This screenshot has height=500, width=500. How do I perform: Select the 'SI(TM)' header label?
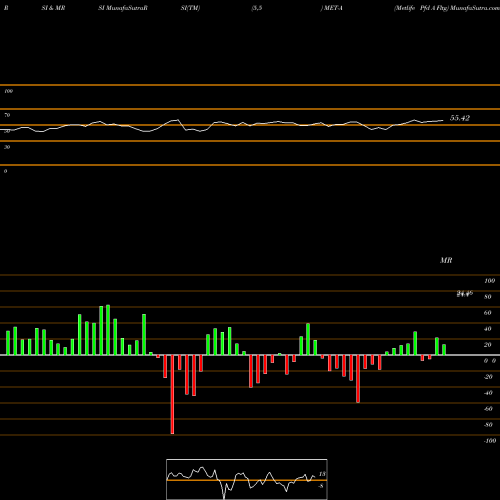(x=190, y=8)
